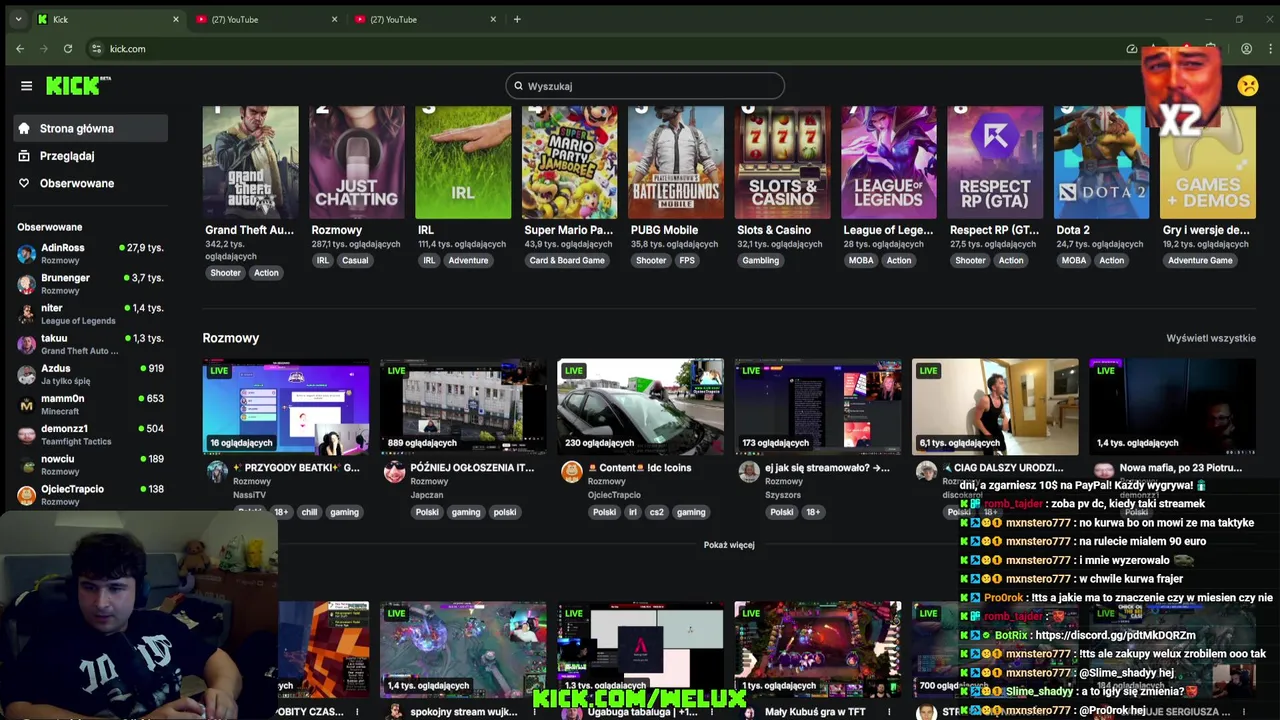
Task: Open Chrome profile icon
Action: coord(1246,48)
